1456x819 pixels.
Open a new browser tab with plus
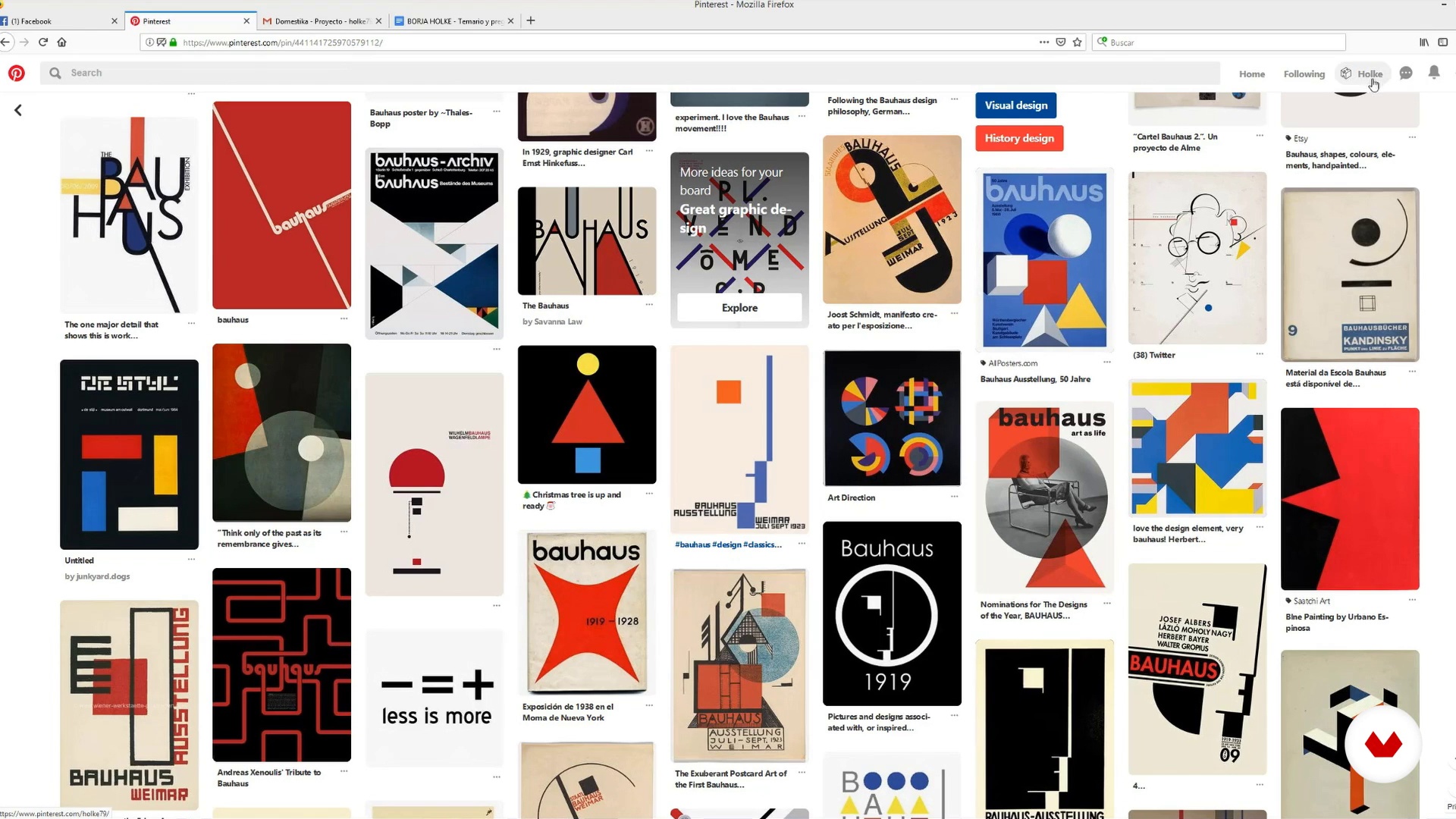pos(531,20)
